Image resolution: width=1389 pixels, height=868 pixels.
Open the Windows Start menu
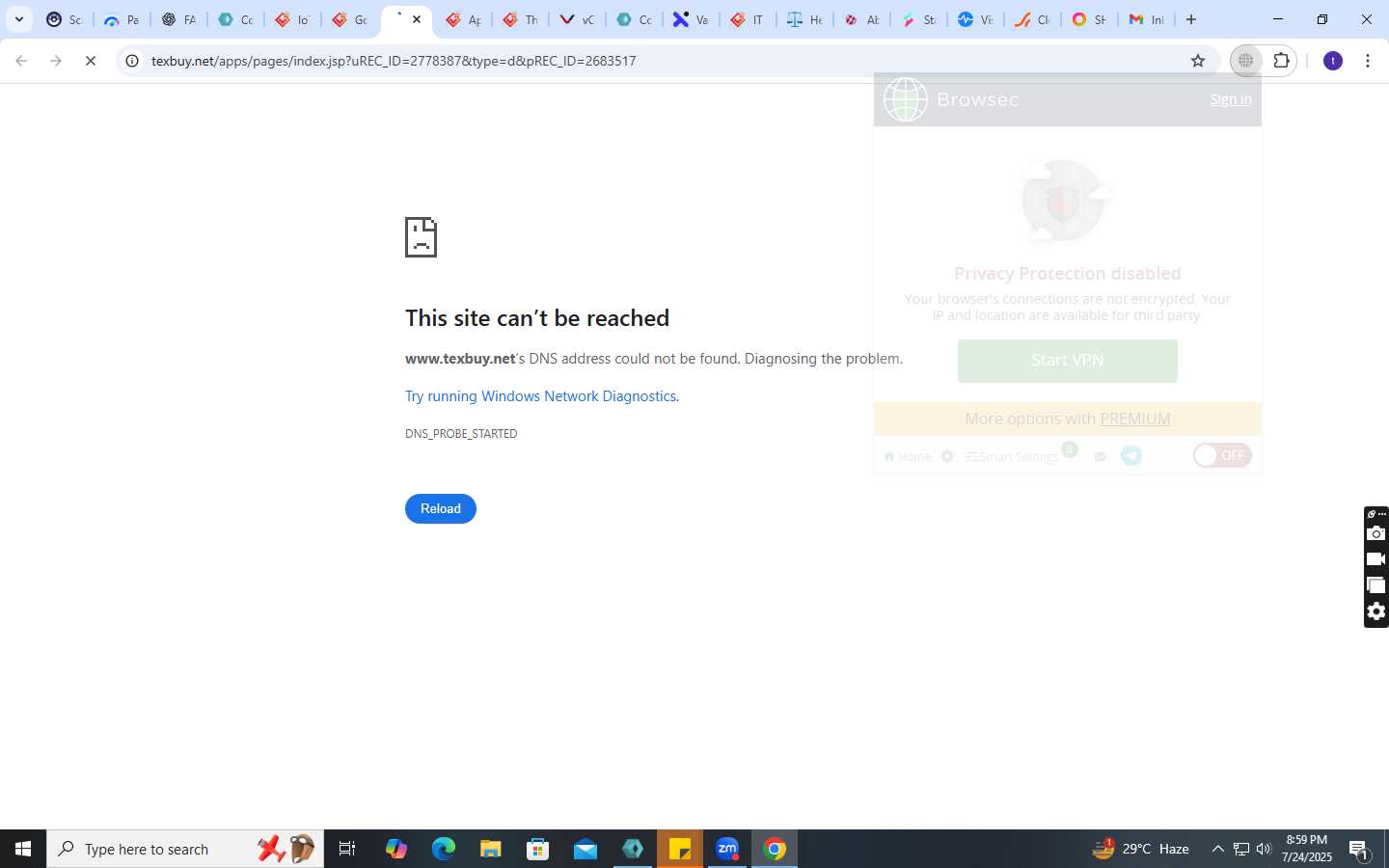pos(23,849)
